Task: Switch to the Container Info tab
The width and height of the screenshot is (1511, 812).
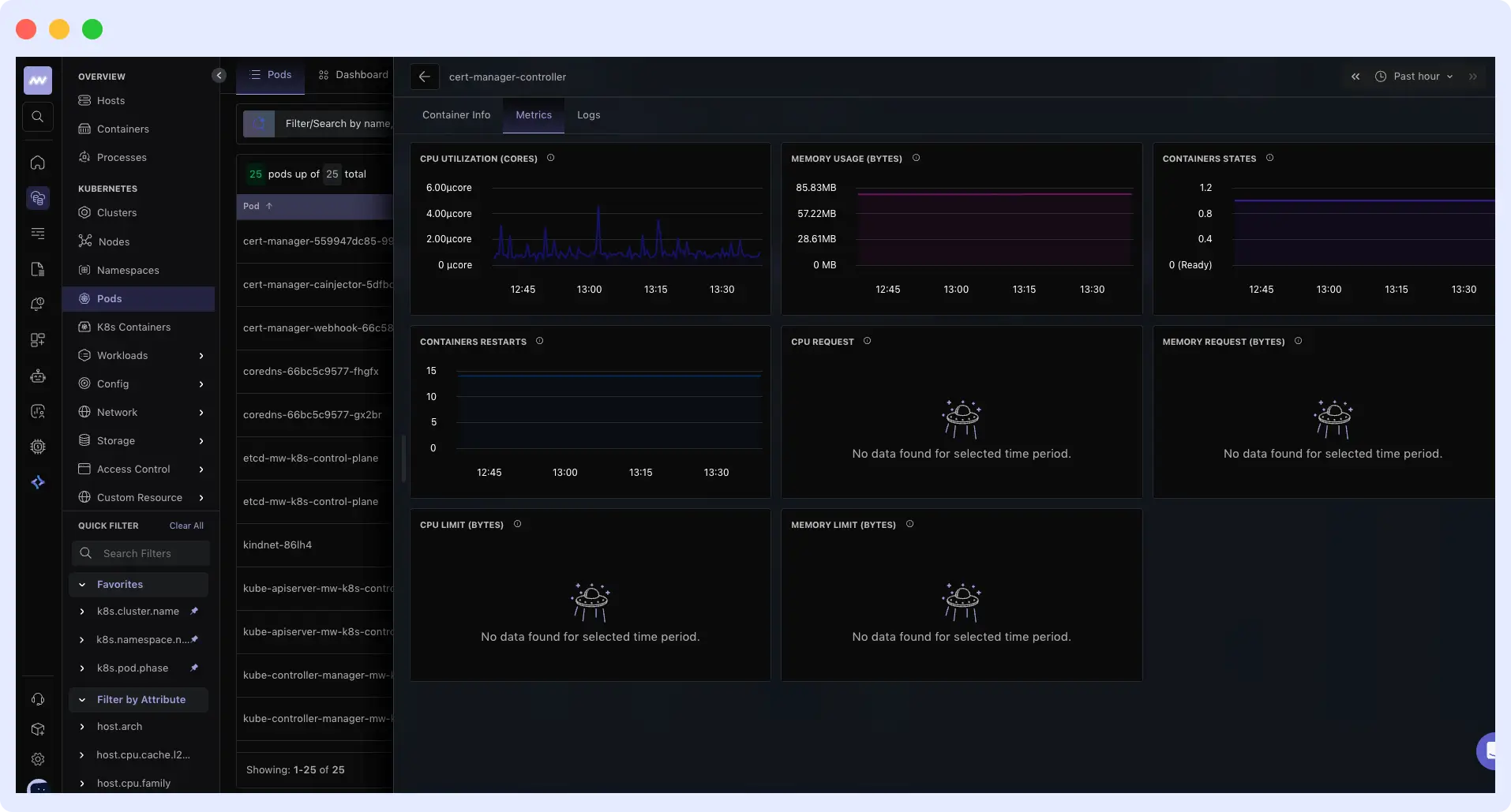Action: [456, 115]
